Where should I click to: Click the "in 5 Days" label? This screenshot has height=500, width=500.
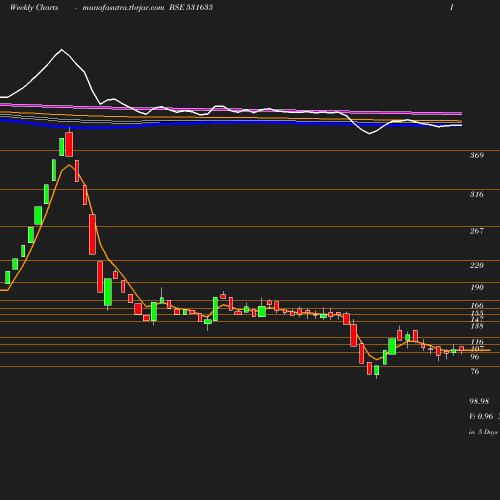(x=483, y=432)
